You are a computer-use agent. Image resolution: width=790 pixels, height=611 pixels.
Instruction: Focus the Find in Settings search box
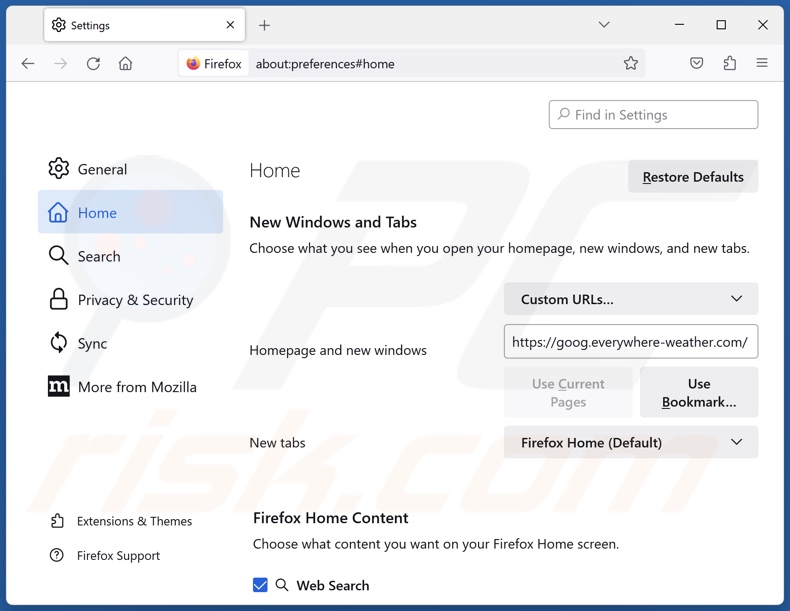pos(653,115)
